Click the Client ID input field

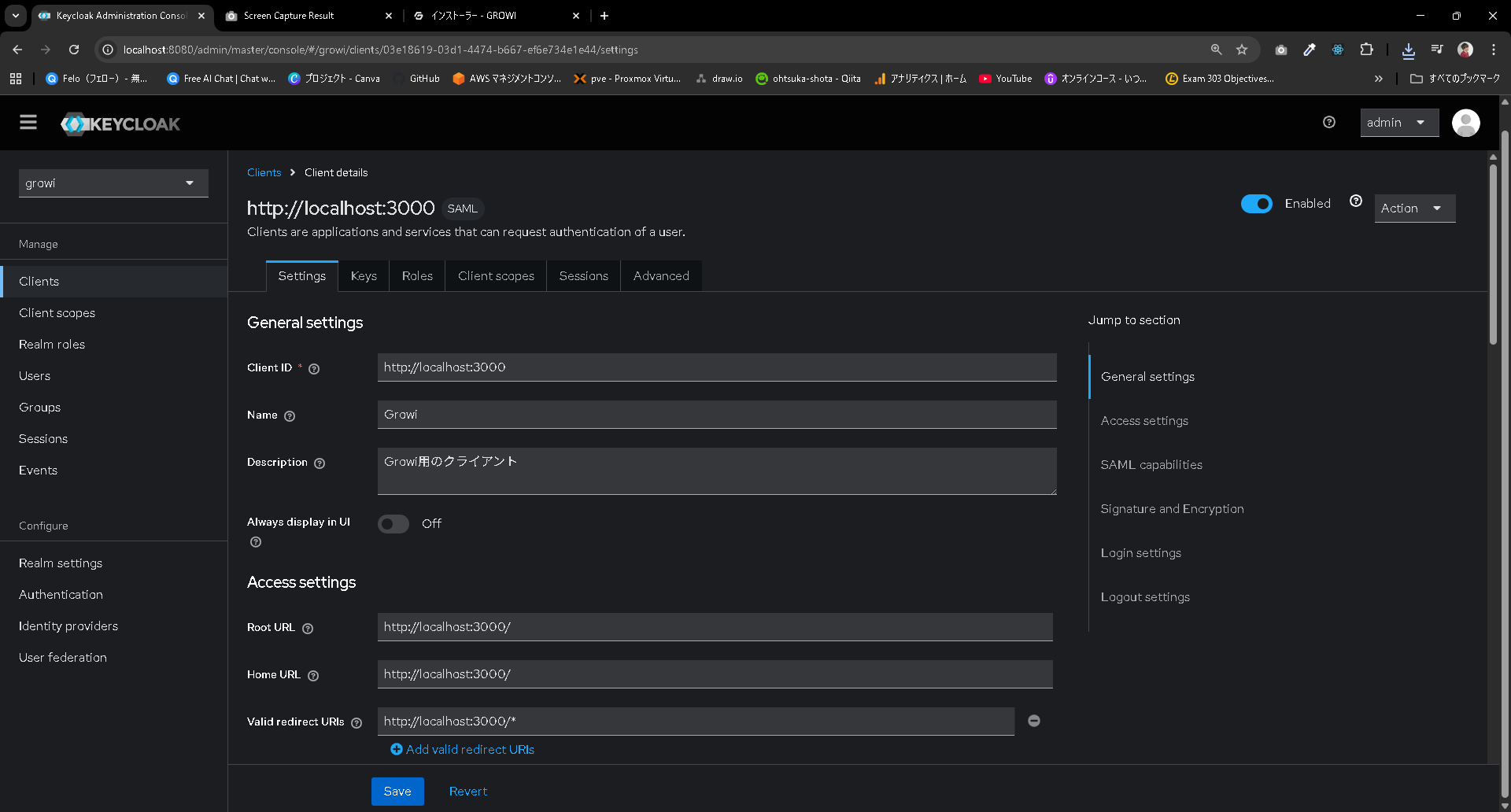(717, 367)
